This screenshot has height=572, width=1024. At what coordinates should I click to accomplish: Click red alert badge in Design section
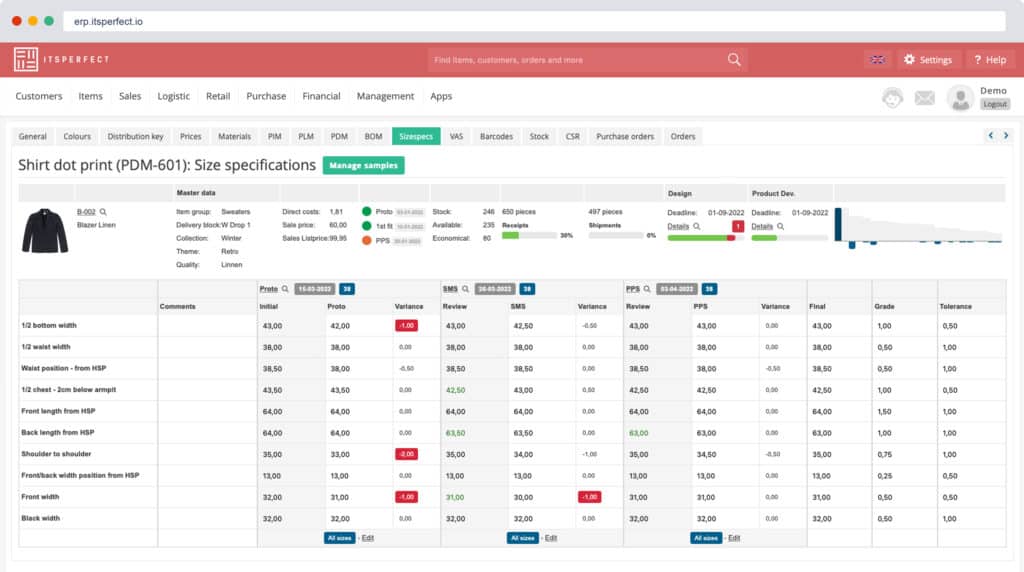click(738, 226)
